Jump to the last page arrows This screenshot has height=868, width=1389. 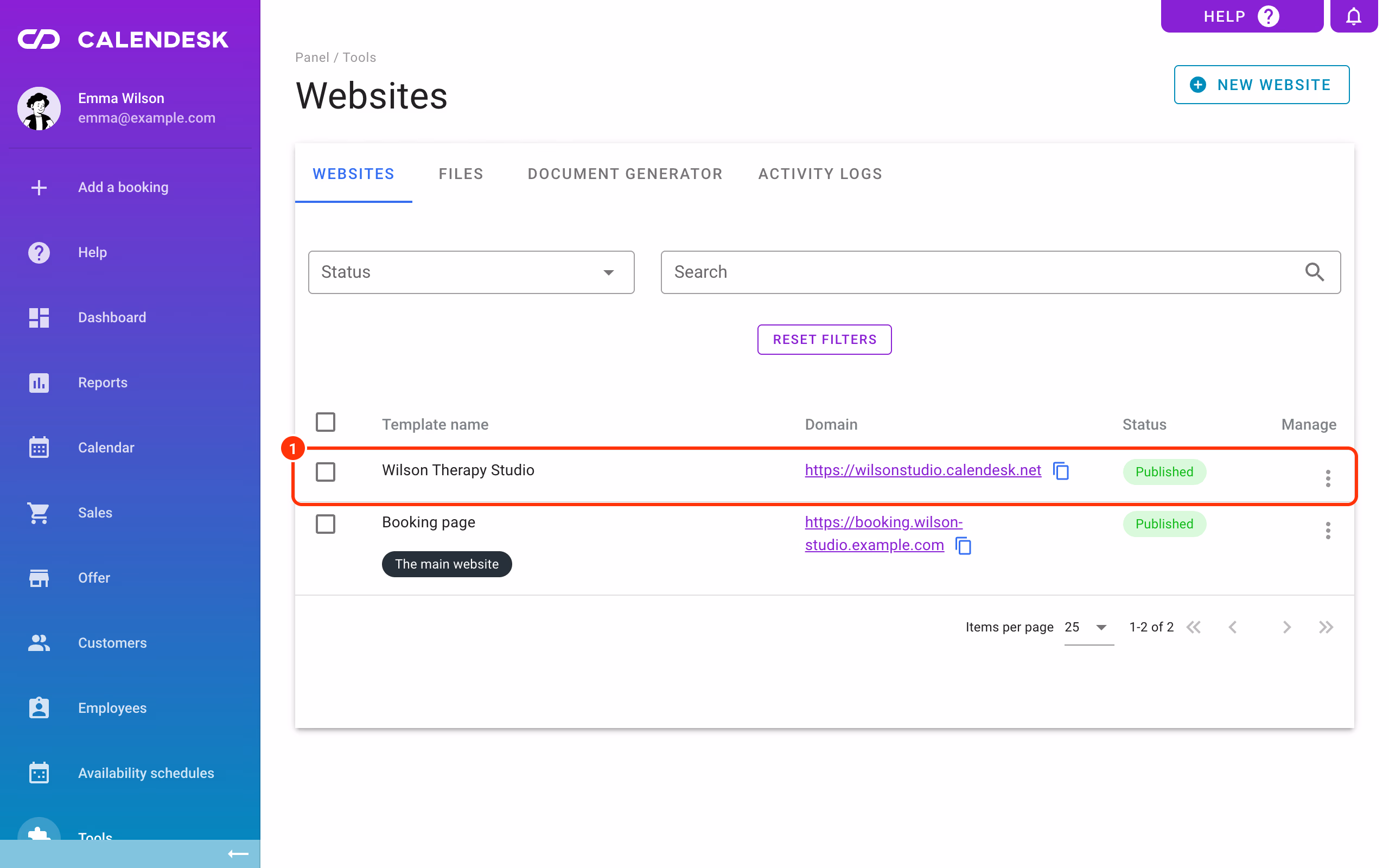click(x=1326, y=627)
